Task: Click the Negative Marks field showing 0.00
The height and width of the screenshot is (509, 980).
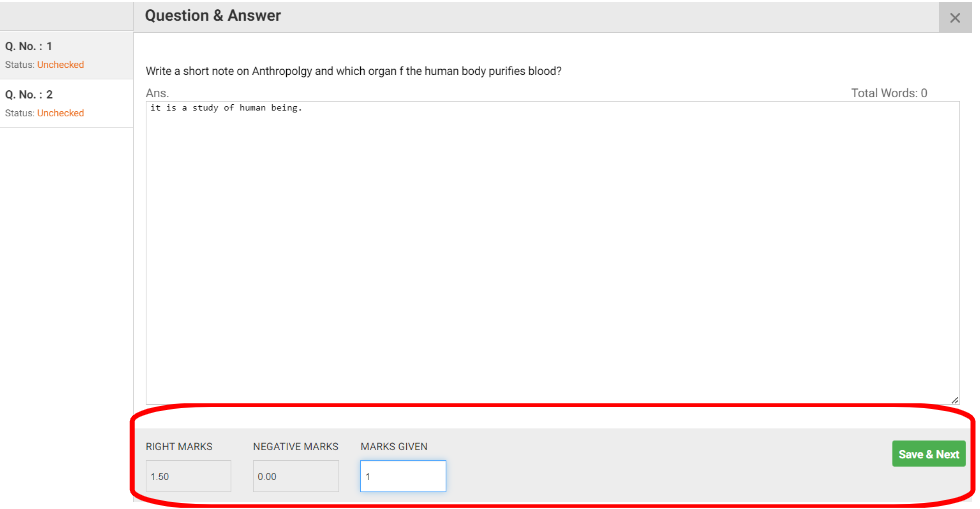Action: pos(295,476)
